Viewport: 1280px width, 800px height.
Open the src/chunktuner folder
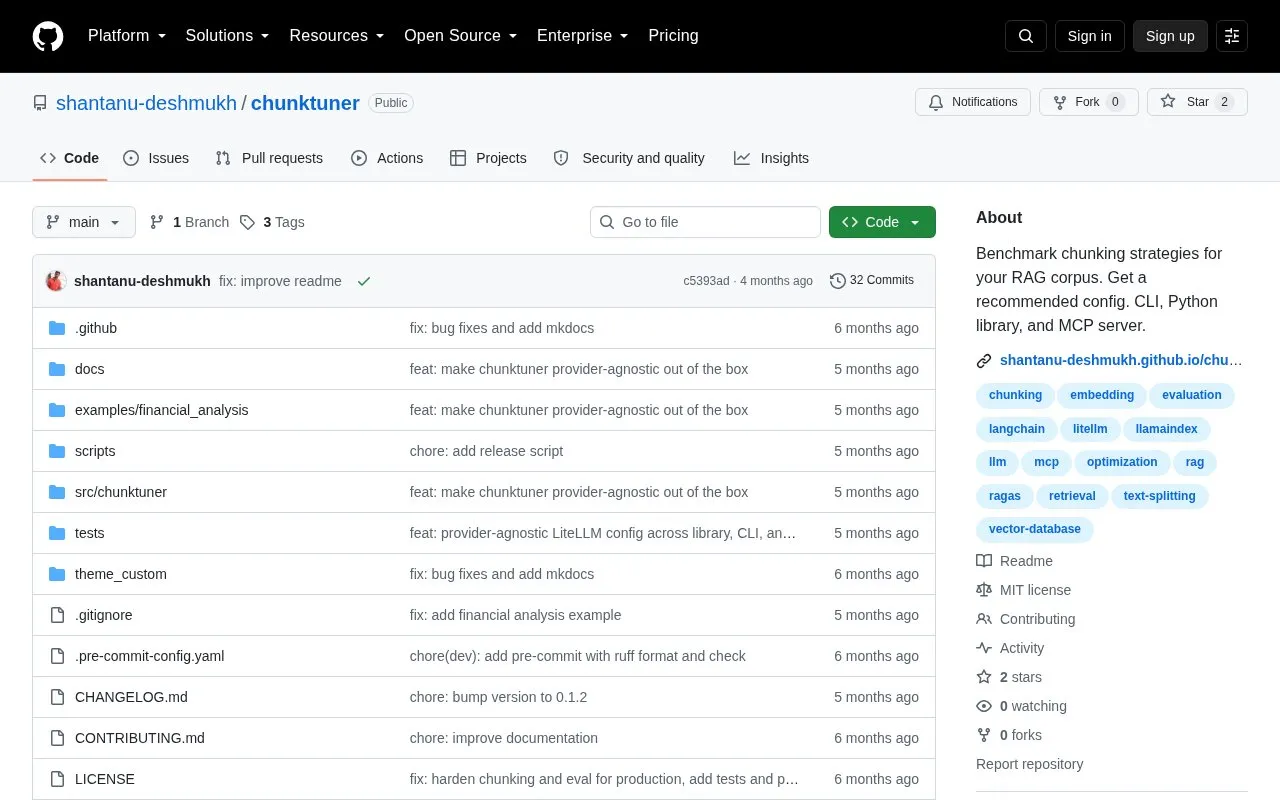(x=121, y=492)
